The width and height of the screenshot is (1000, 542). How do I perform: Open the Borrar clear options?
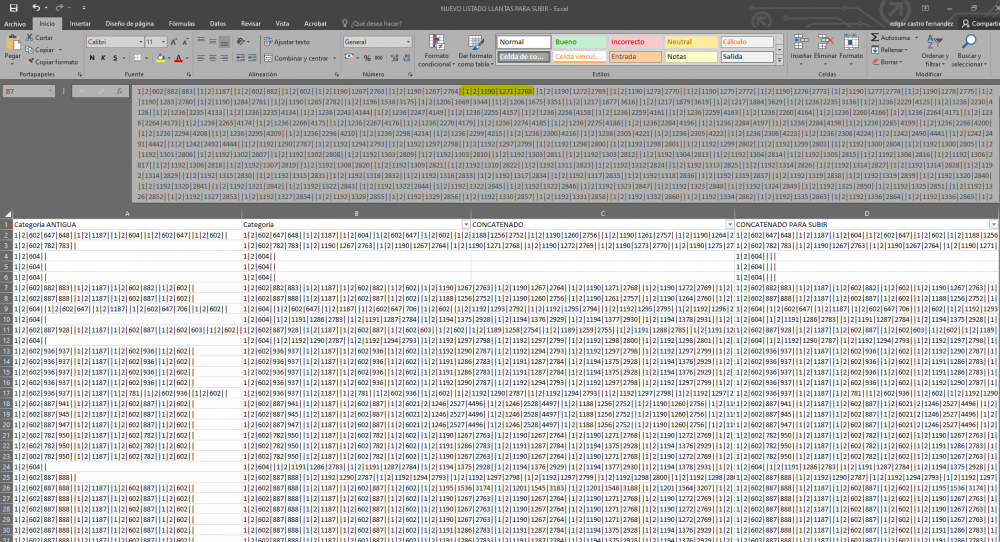(x=886, y=62)
